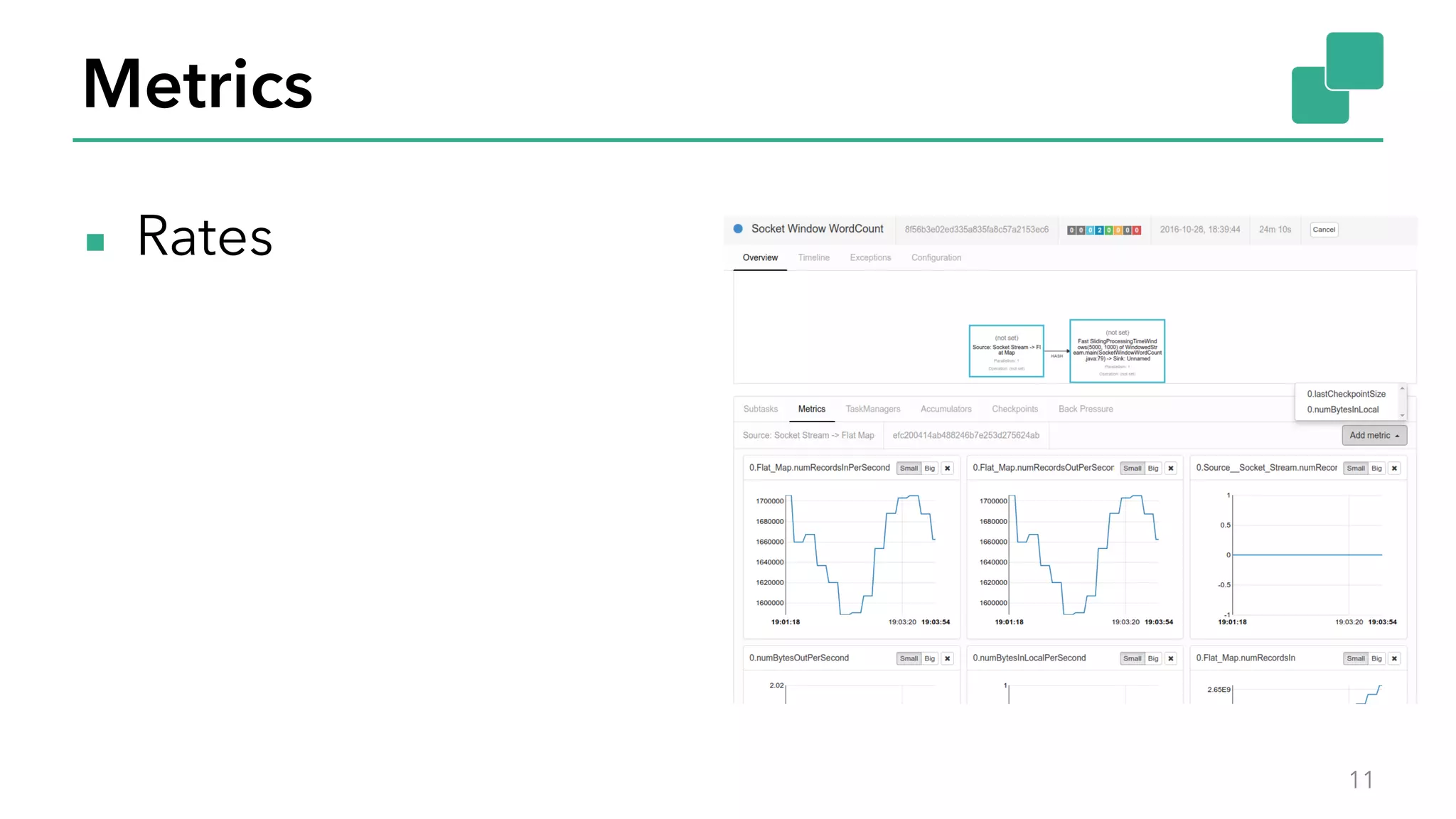Viewport: 1456px width, 819px height.
Task: Click the 2016-10-28, 18:39:44 start time
Action: click(x=1199, y=230)
